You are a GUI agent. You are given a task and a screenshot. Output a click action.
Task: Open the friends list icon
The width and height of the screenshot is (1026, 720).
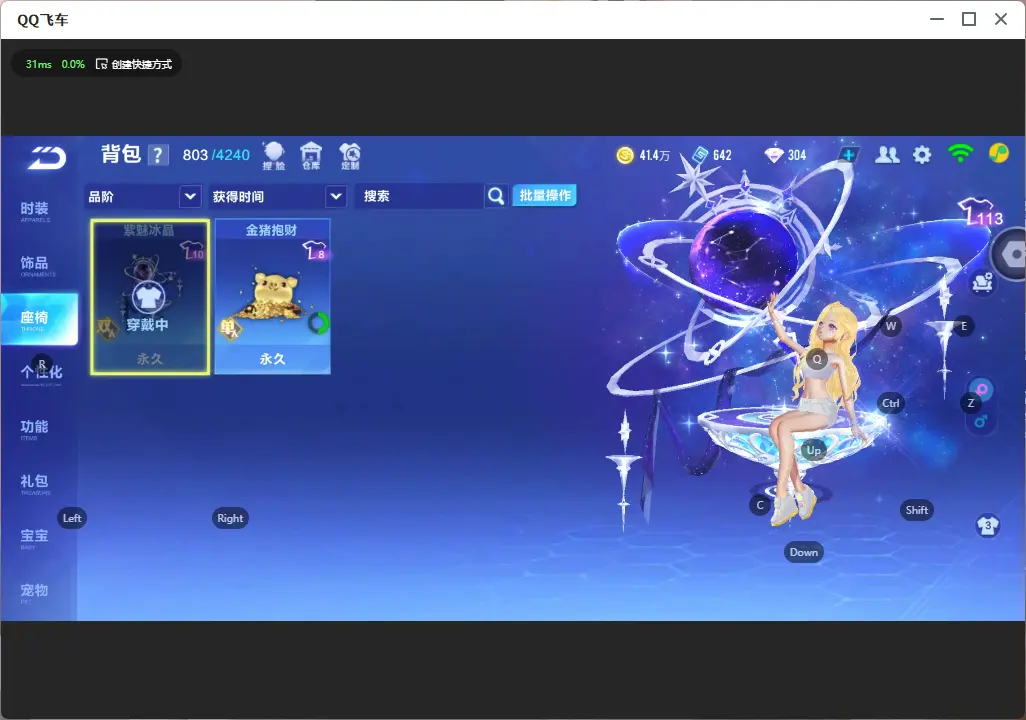coord(887,154)
